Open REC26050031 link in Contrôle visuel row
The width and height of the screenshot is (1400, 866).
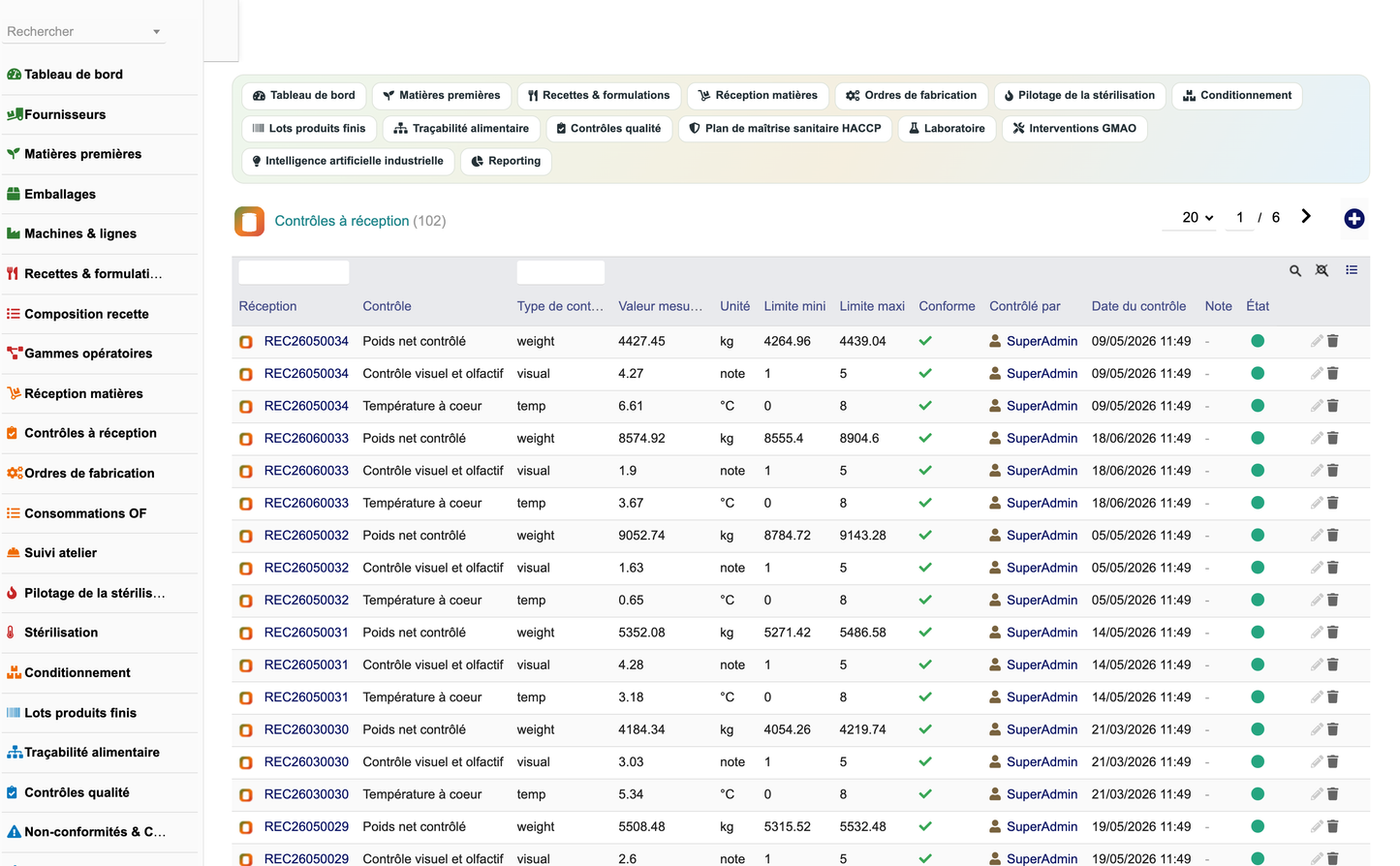point(306,665)
